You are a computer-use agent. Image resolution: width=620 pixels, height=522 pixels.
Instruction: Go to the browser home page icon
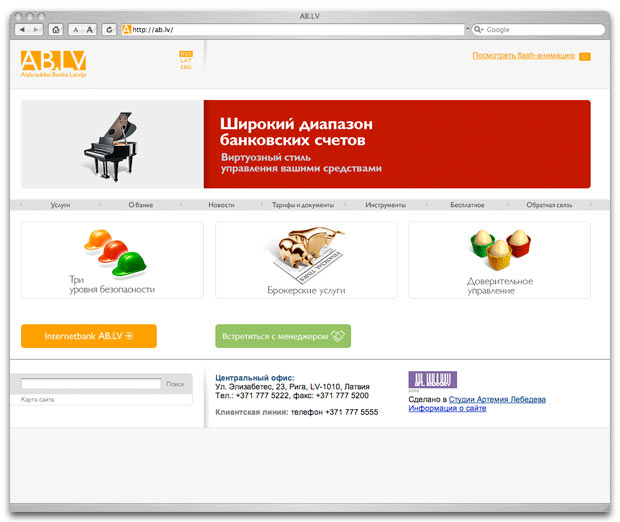coord(56,30)
